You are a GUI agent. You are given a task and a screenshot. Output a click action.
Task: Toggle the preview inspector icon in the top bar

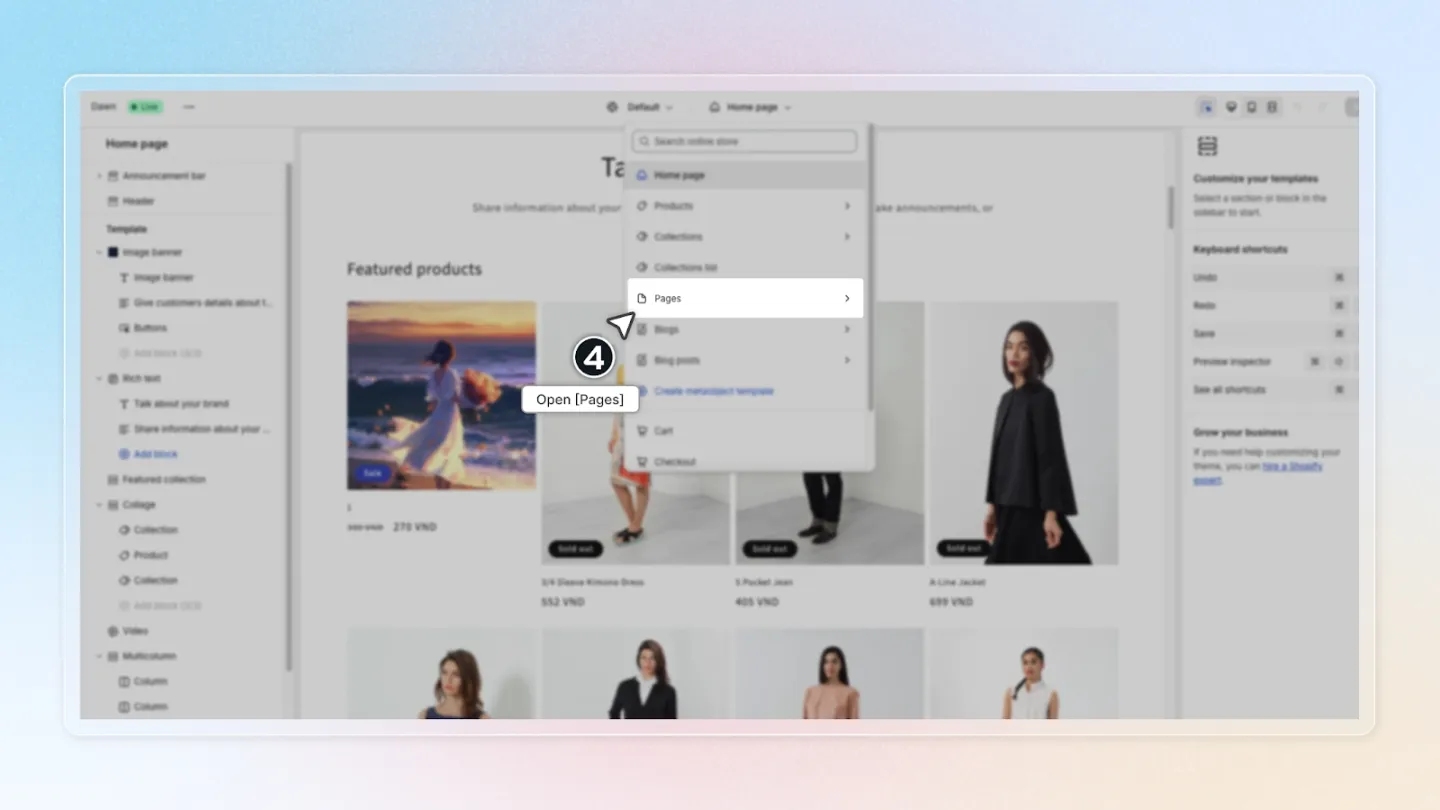click(x=1207, y=107)
